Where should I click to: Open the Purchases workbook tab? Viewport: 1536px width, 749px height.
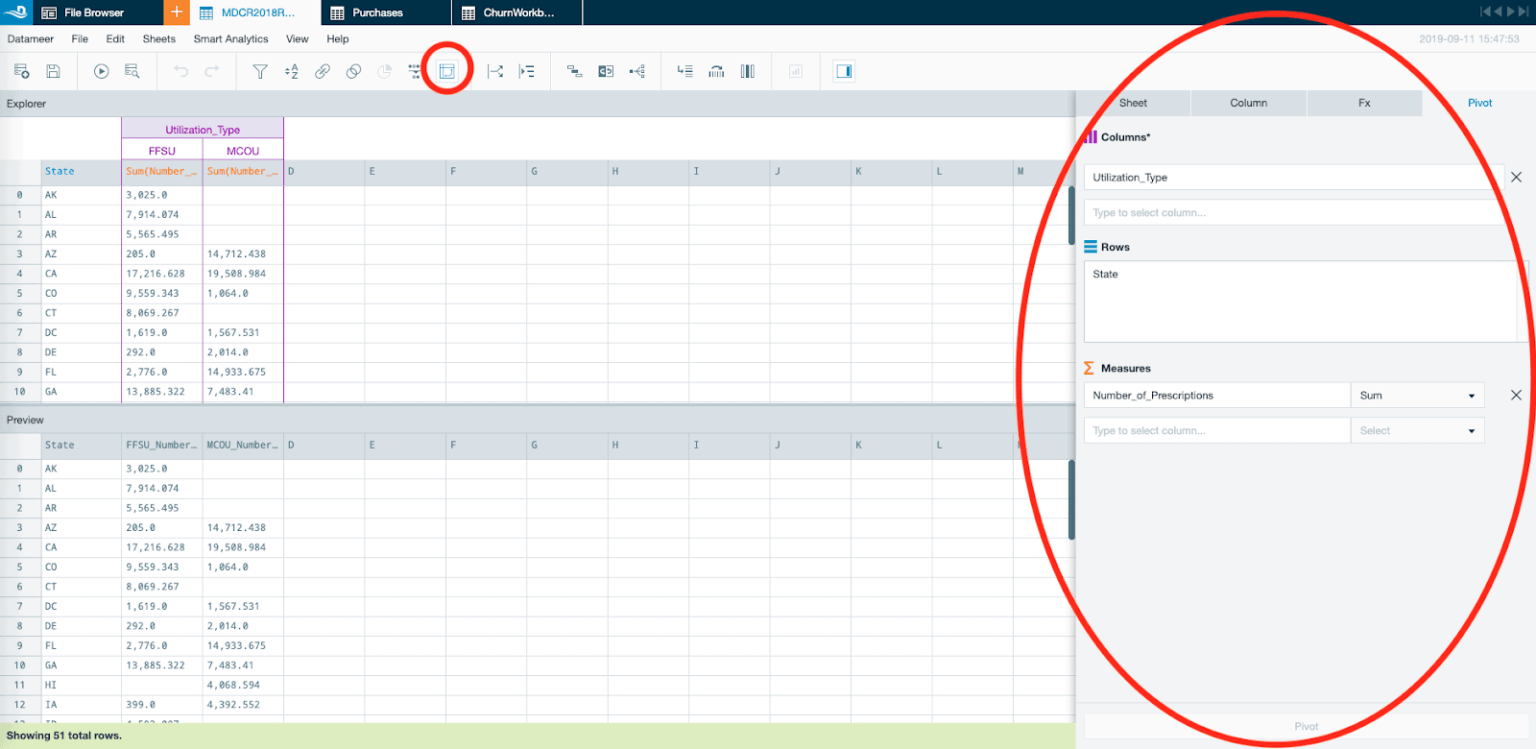click(378, 13)
